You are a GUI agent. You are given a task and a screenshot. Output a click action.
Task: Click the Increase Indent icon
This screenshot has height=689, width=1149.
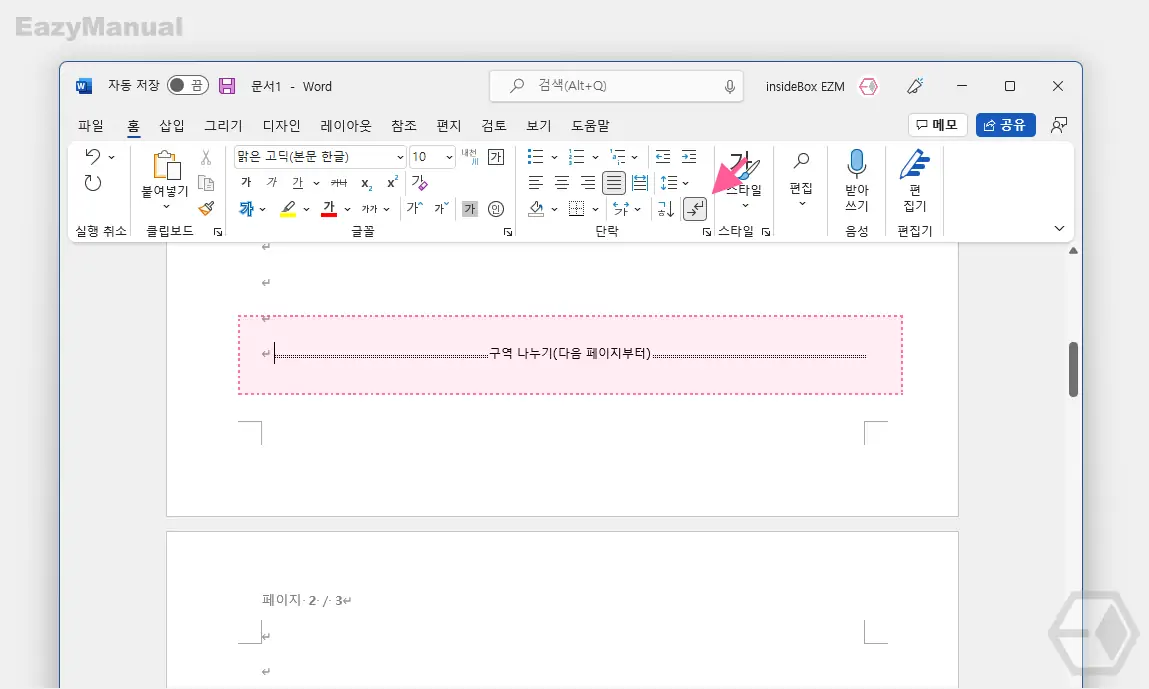click(x=689, y=157)
